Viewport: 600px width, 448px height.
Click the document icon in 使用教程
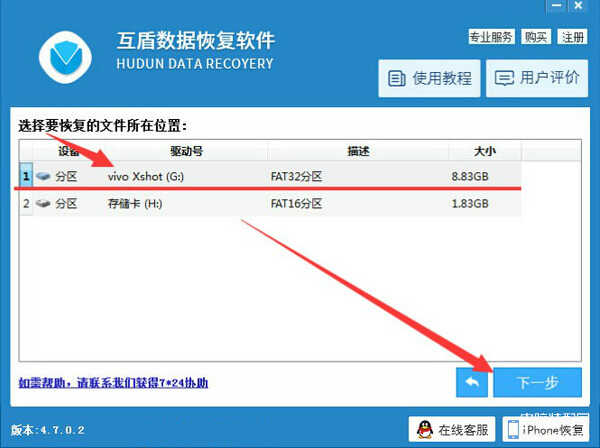click(x=396, y=78)
